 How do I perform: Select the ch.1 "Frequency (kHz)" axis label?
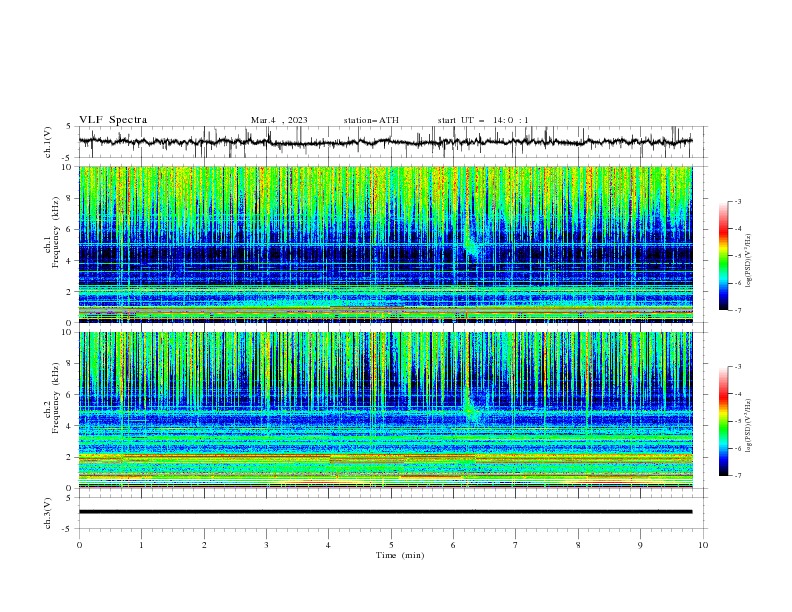click(56, 232)
